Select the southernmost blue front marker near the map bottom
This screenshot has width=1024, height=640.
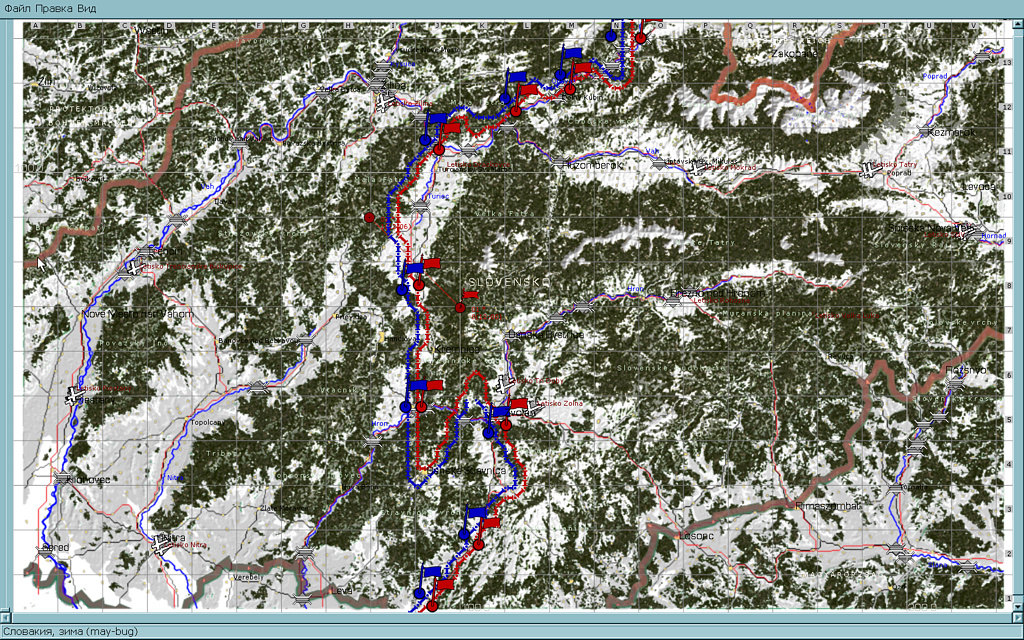419,593
